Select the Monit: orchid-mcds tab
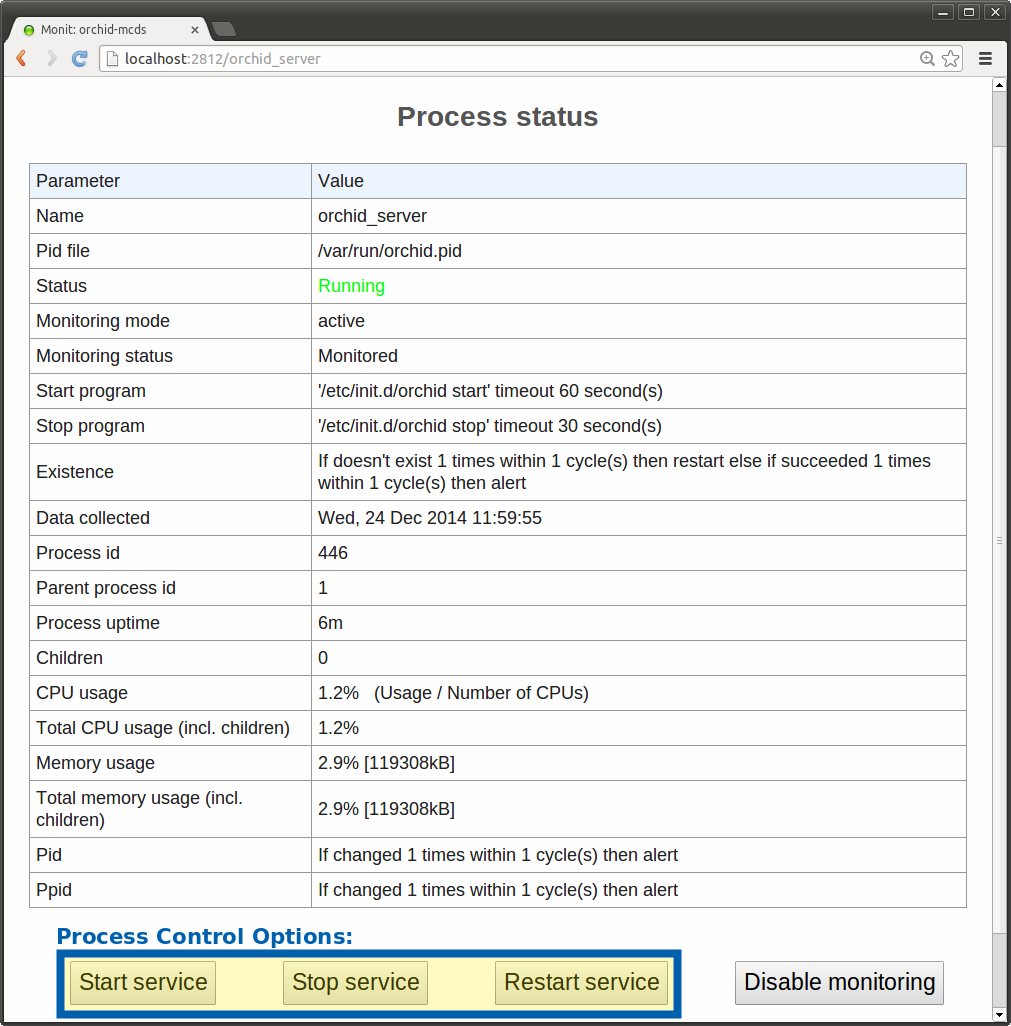Screen dimensions: 1011x1026 108,29
